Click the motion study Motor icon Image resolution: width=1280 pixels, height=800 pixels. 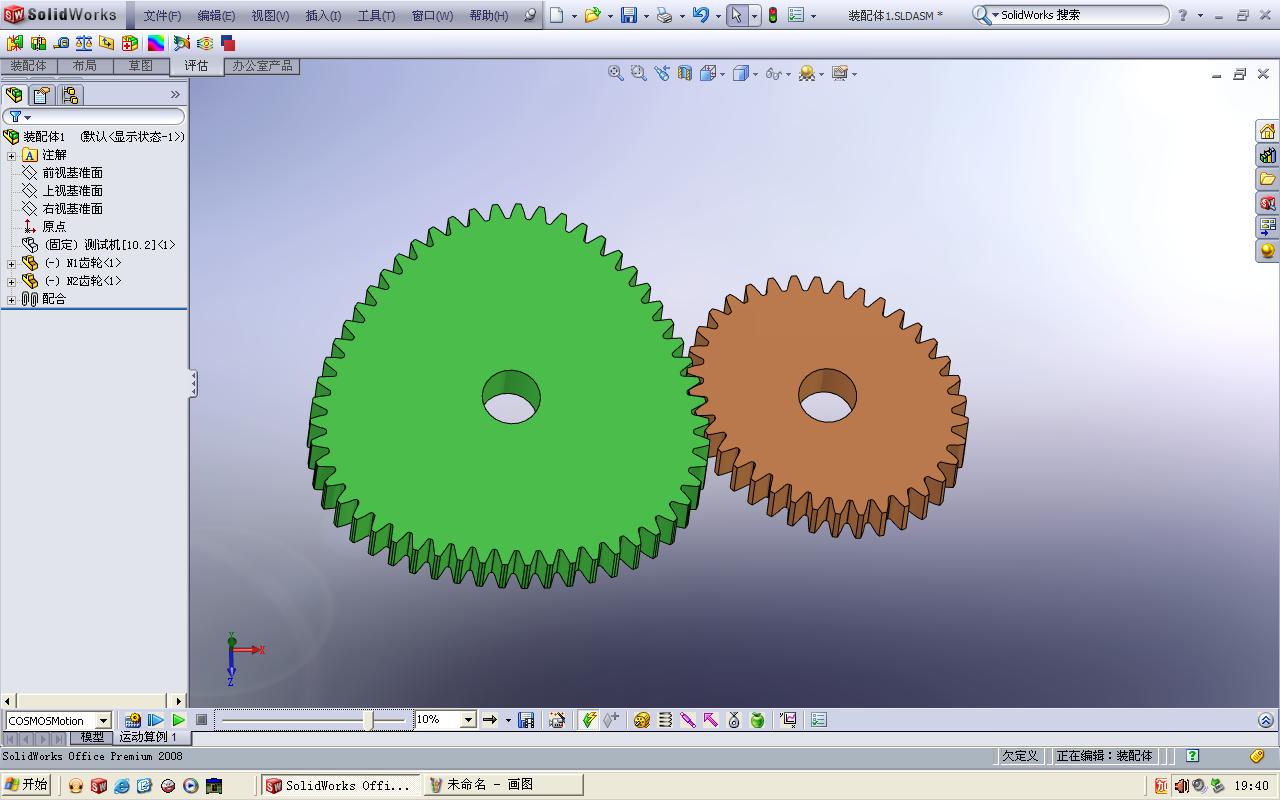(642, 720)
